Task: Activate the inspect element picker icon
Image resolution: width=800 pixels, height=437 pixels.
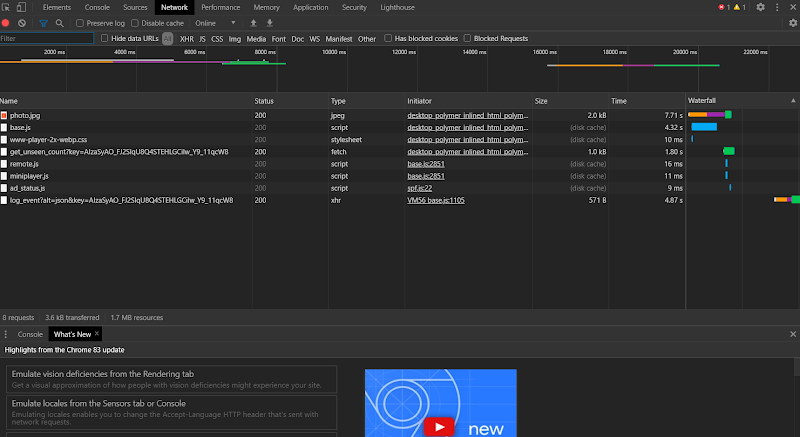Action: (x=6, y=7)
